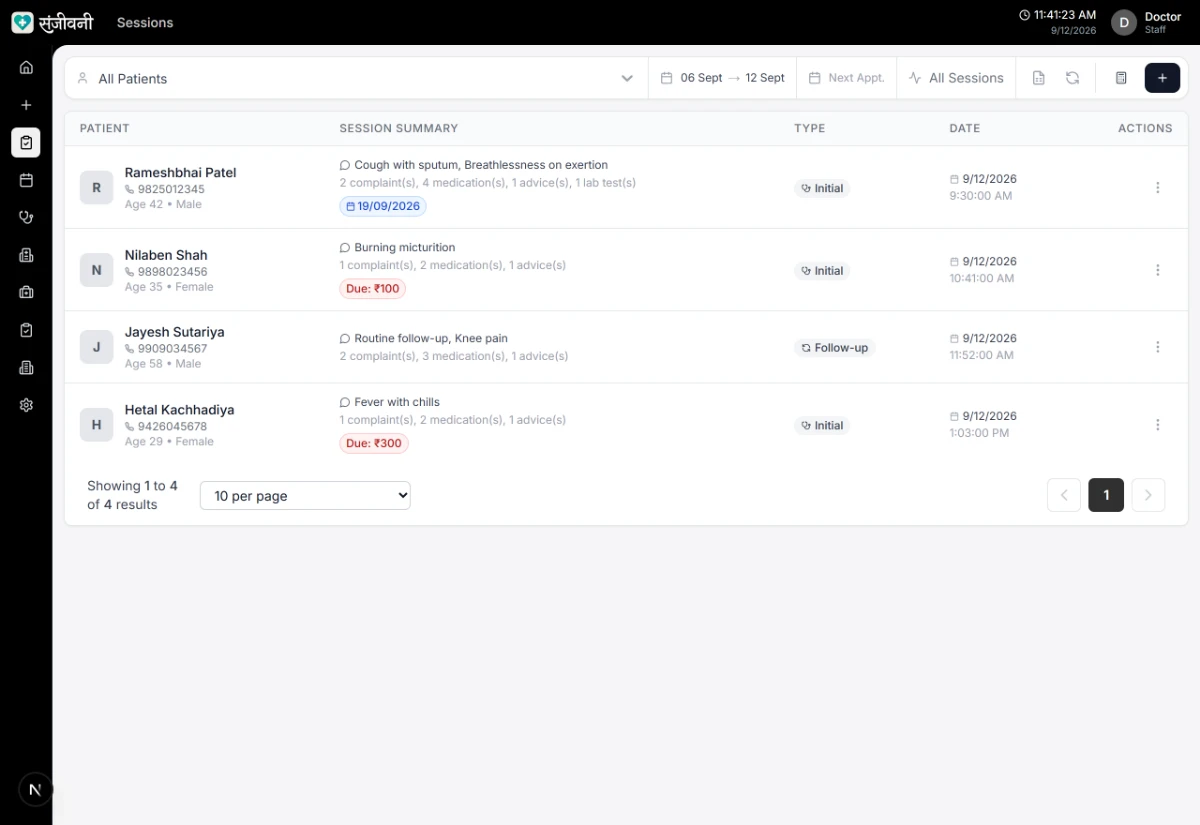Open the home icon in sidebar
Image resolution: width=1200 pixels, height=825 pixels.
(x=26, y=67)
